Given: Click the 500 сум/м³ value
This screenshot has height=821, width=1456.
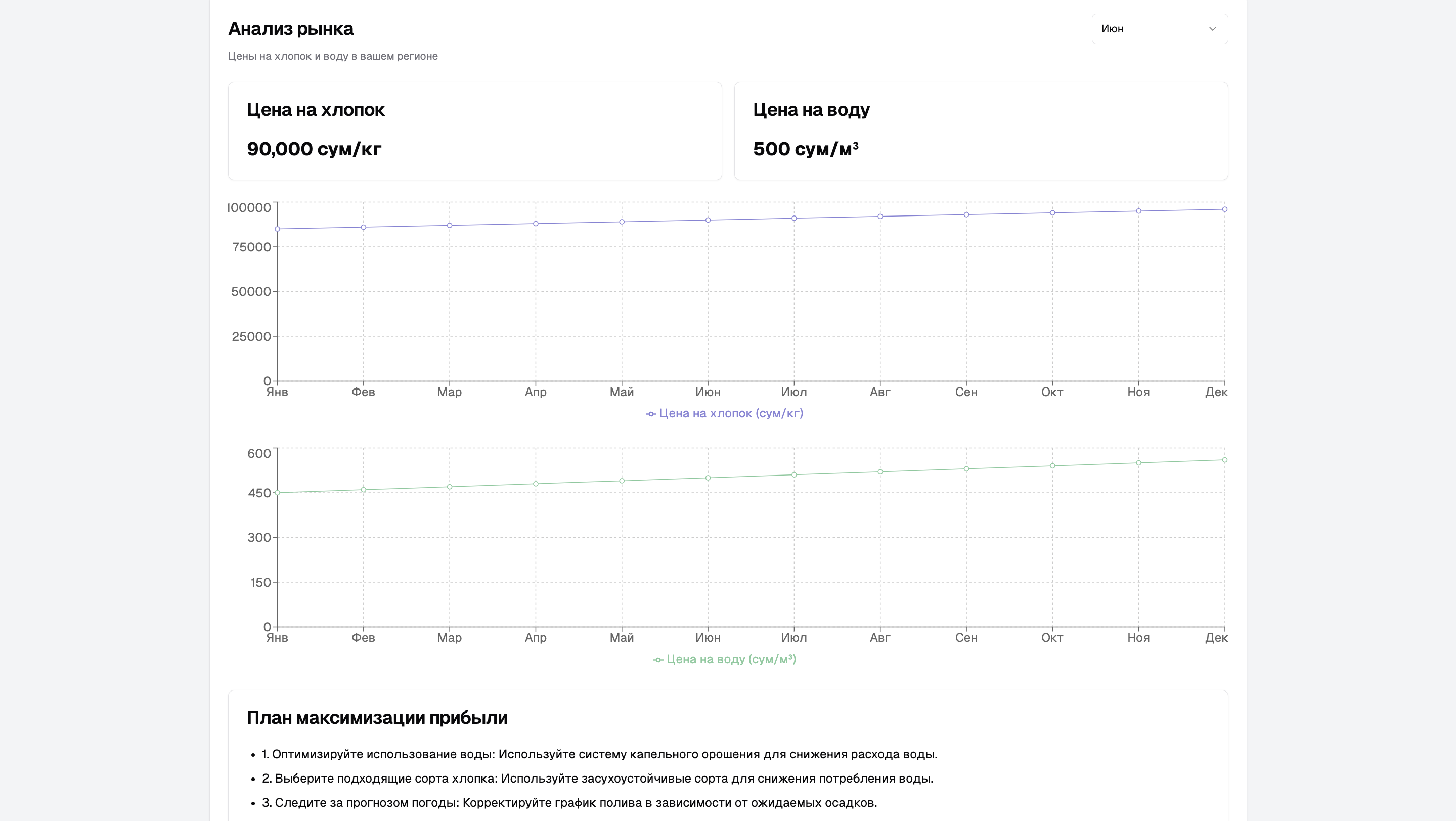Looking at the screenshot, I should [806, 149].
